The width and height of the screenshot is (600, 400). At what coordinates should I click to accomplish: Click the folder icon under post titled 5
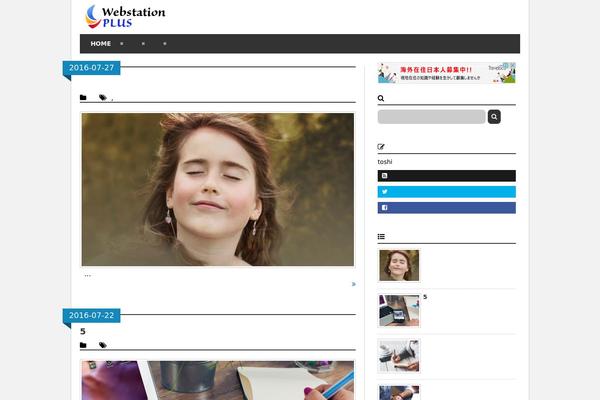84,345
